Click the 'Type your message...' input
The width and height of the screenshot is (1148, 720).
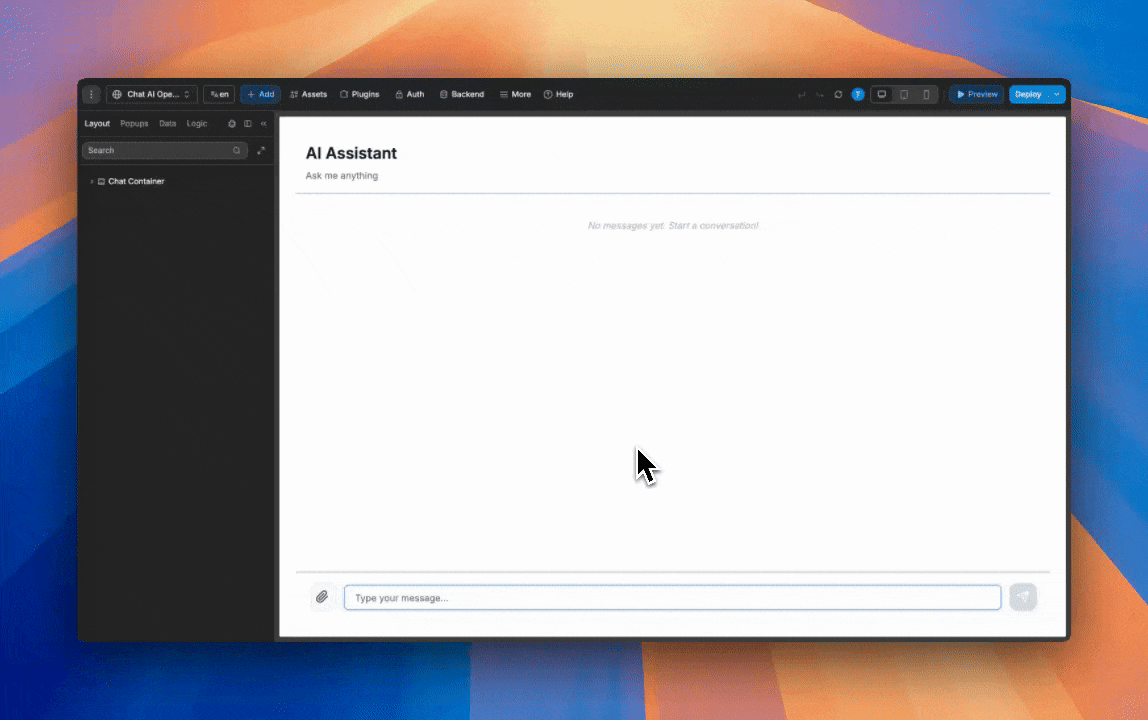pos(673,598)
